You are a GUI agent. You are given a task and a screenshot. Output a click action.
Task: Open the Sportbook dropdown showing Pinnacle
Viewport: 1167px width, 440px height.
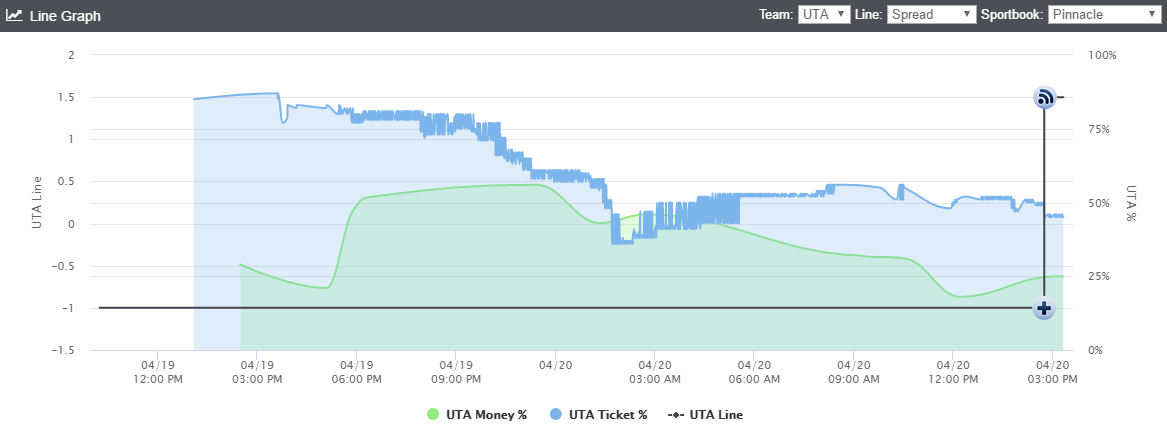1104,14
